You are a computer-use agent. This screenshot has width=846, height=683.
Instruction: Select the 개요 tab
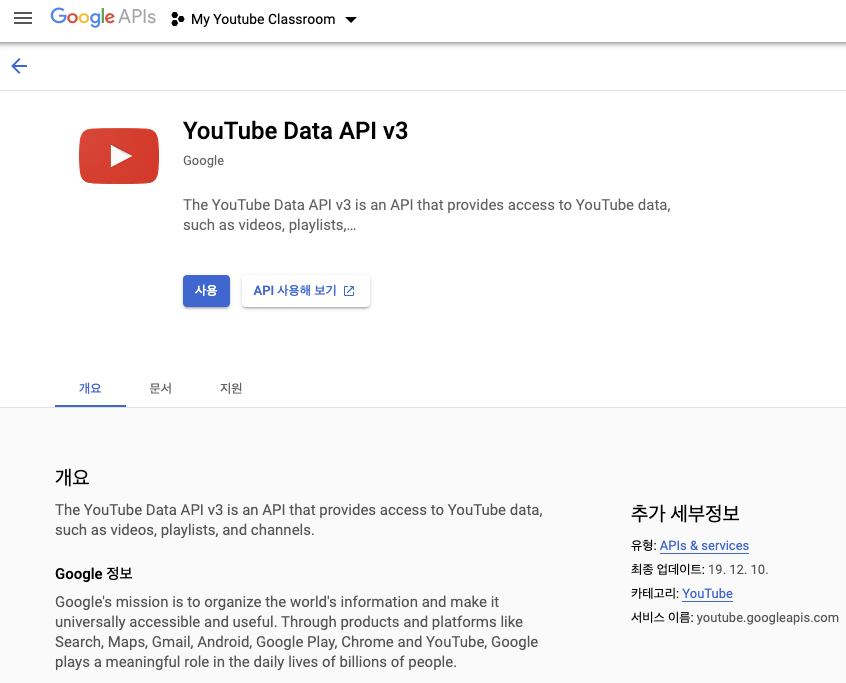tap(90, 388)
